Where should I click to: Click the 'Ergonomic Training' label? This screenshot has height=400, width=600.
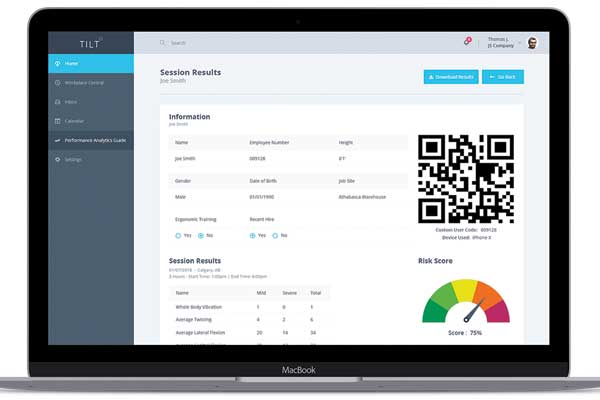coord(196,219)
